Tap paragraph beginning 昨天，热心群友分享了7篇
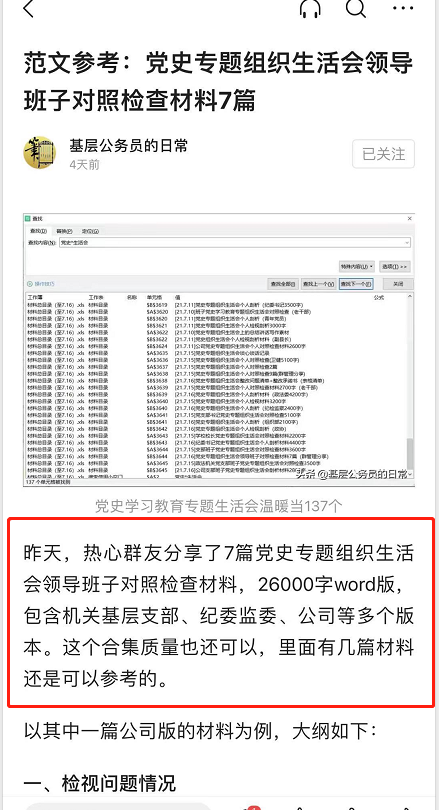Image resolution: width=439 pixels, height=810 pixels. [x=218, y=616]
